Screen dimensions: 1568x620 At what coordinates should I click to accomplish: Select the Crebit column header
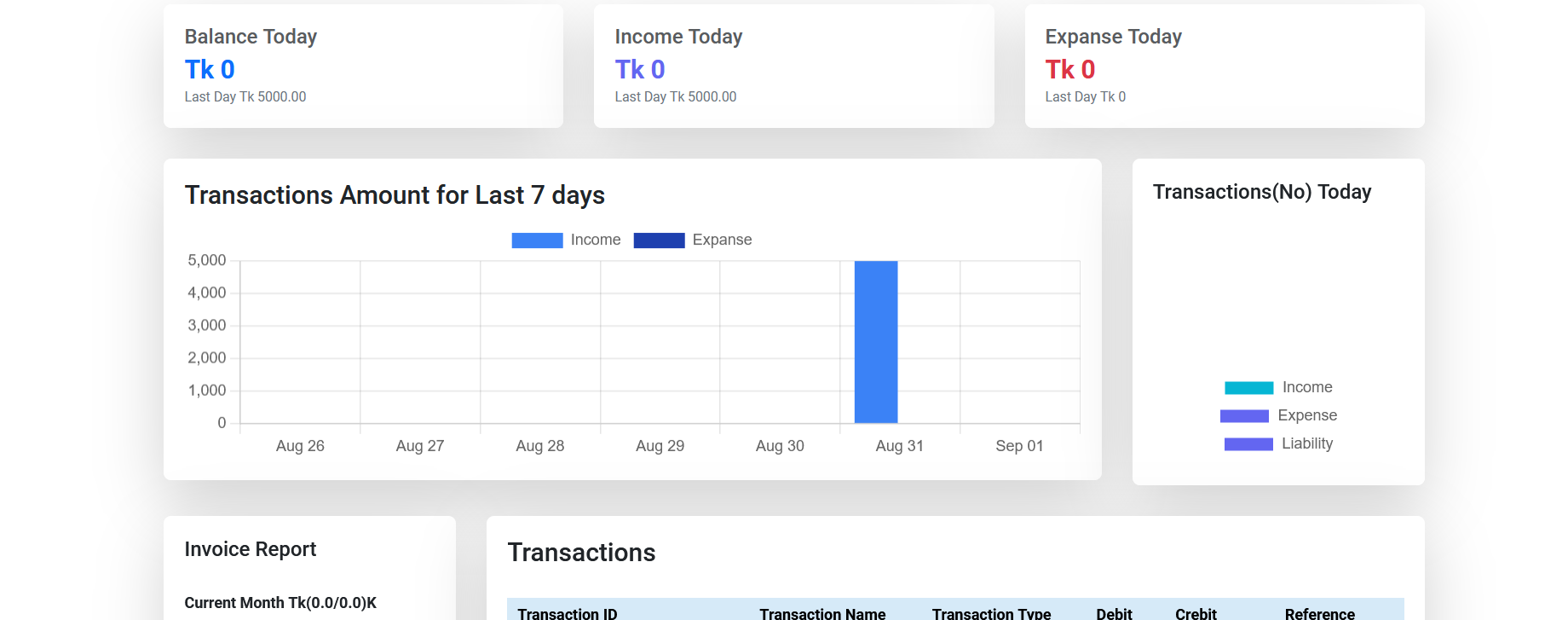coord(1196,613)
